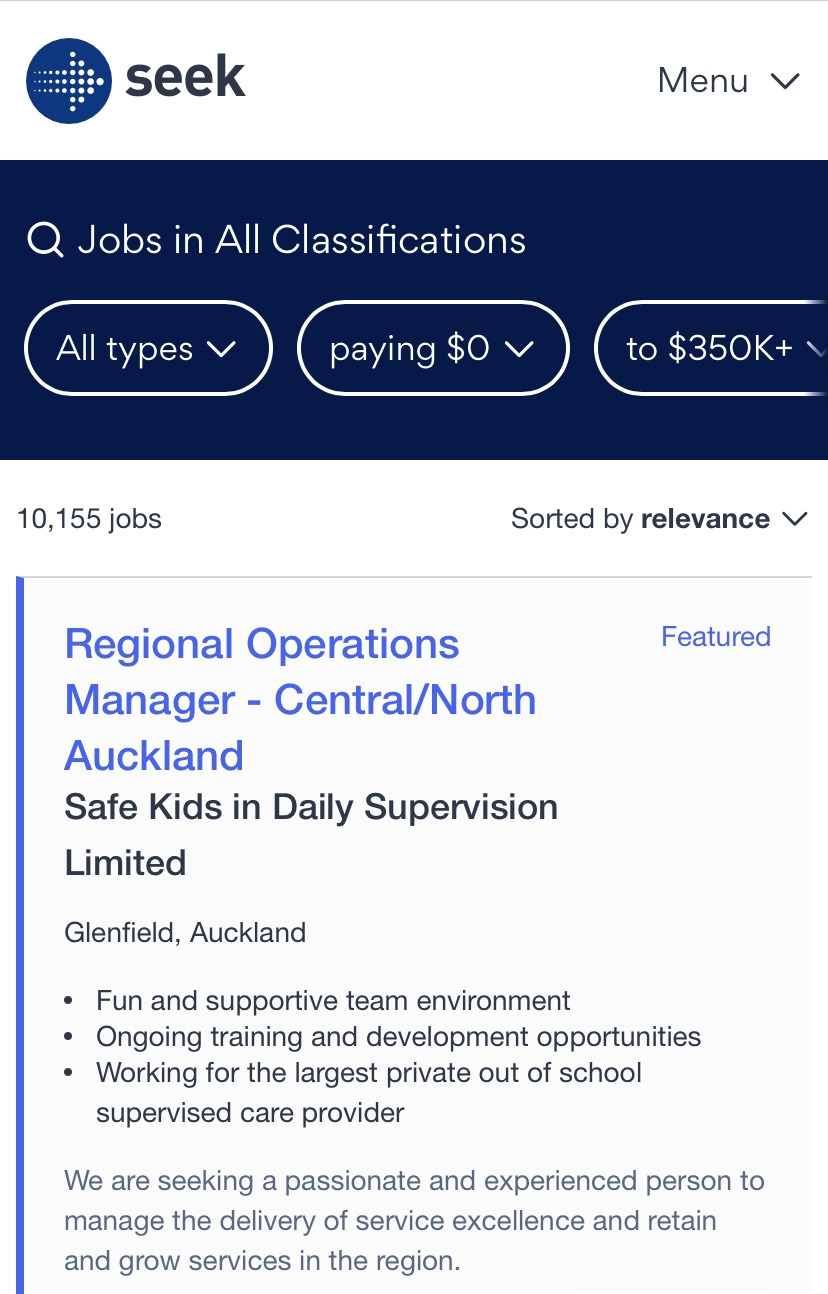This screenshot has height=1294, width=828.
Task: Tap the Jobs in All Classifications search field
Action: click(301, 241)
